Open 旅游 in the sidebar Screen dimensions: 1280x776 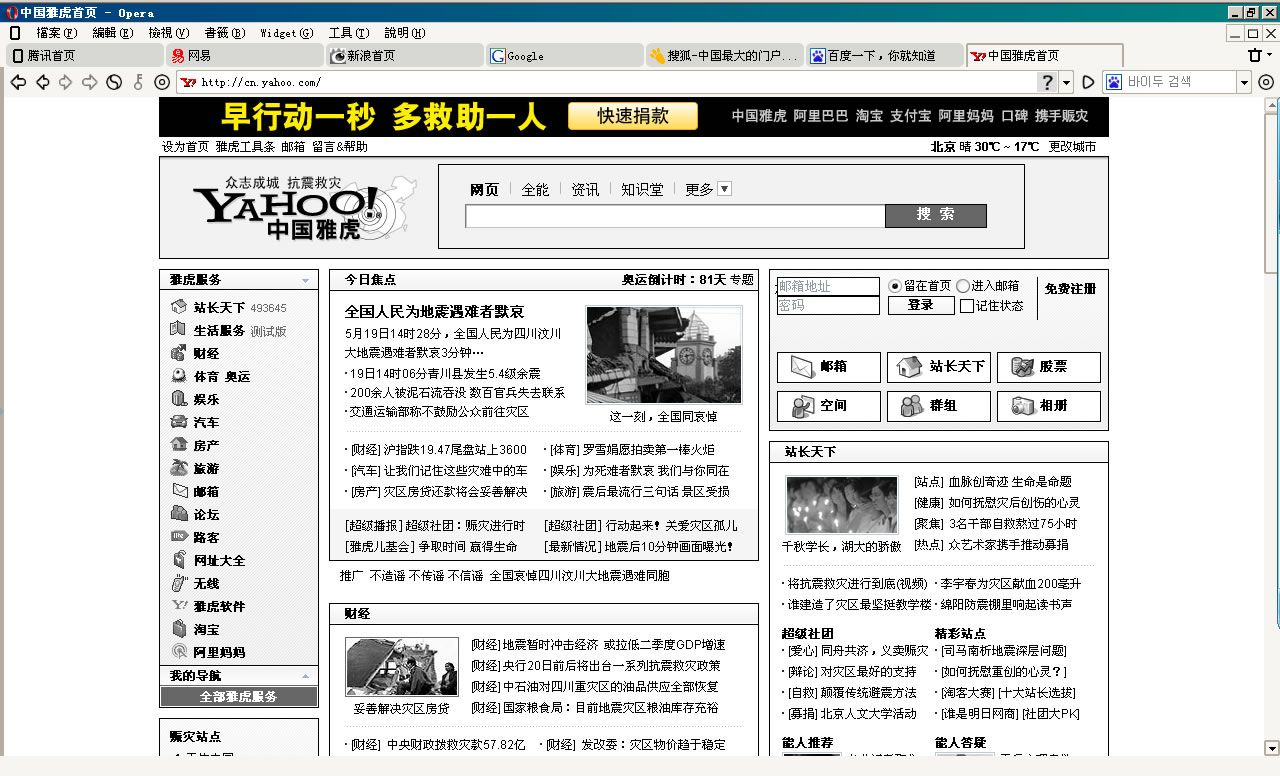pos(206,468)
